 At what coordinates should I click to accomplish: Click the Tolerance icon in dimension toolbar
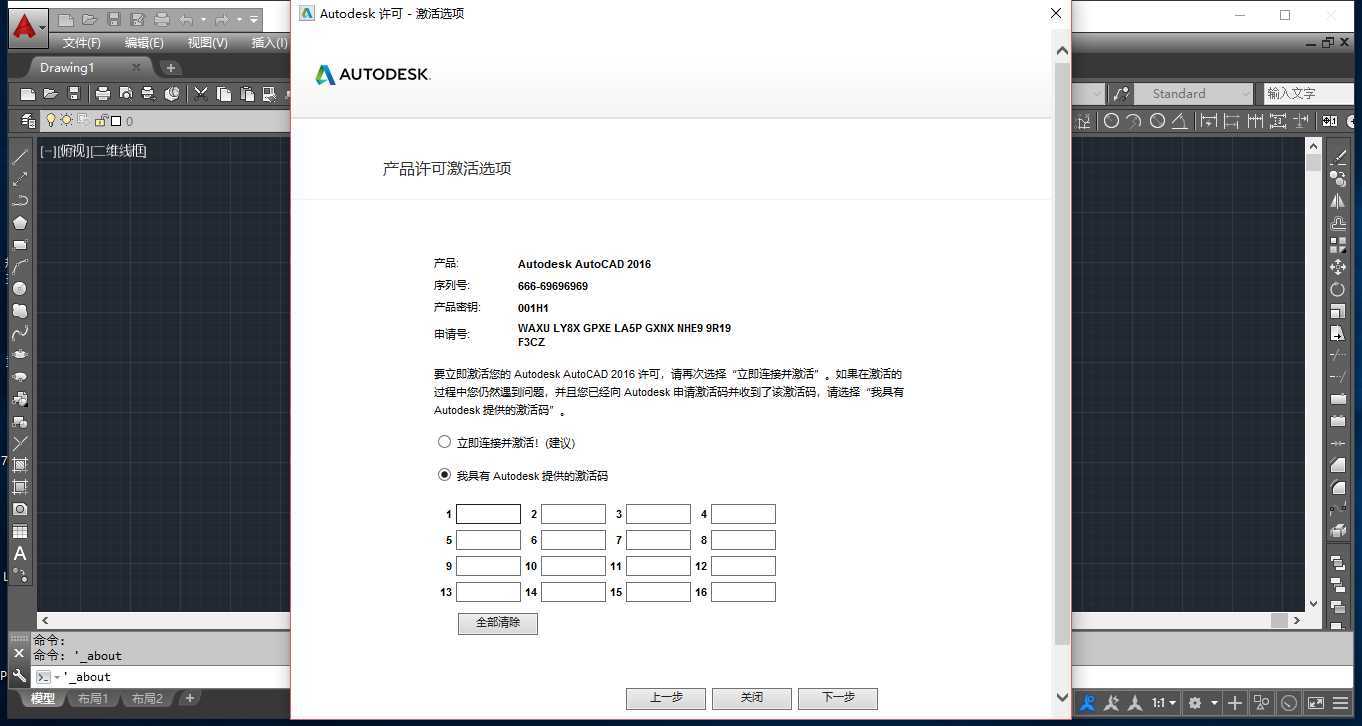[1329, 121]
